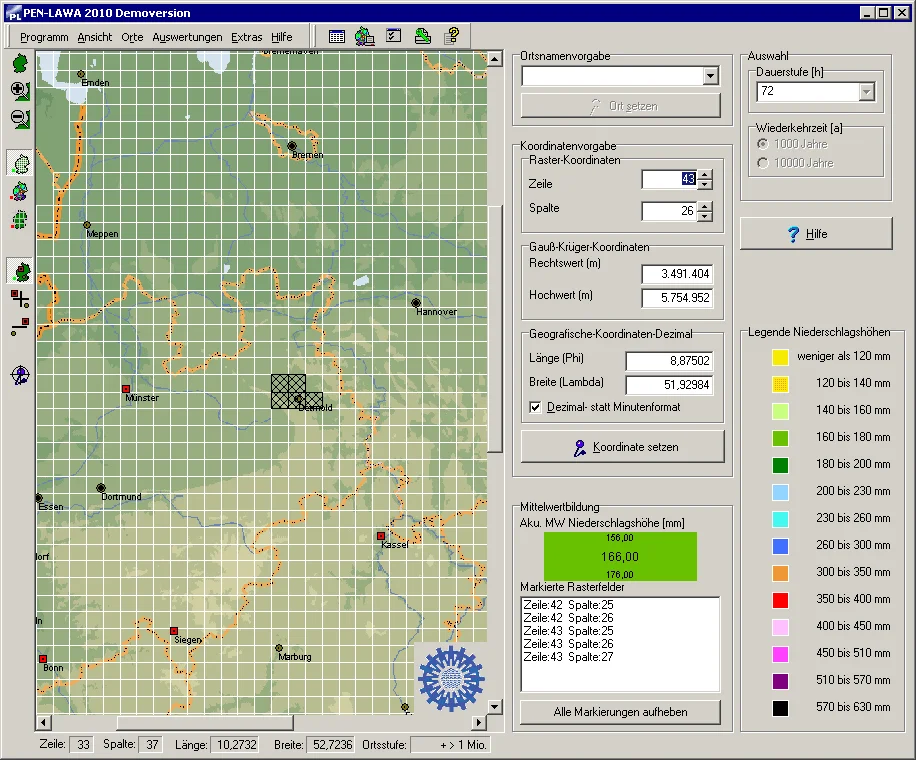The height and width of the screenshot is (760, 916).
Task: Click the Kassel red marker on map
Action: pos(381,536)
